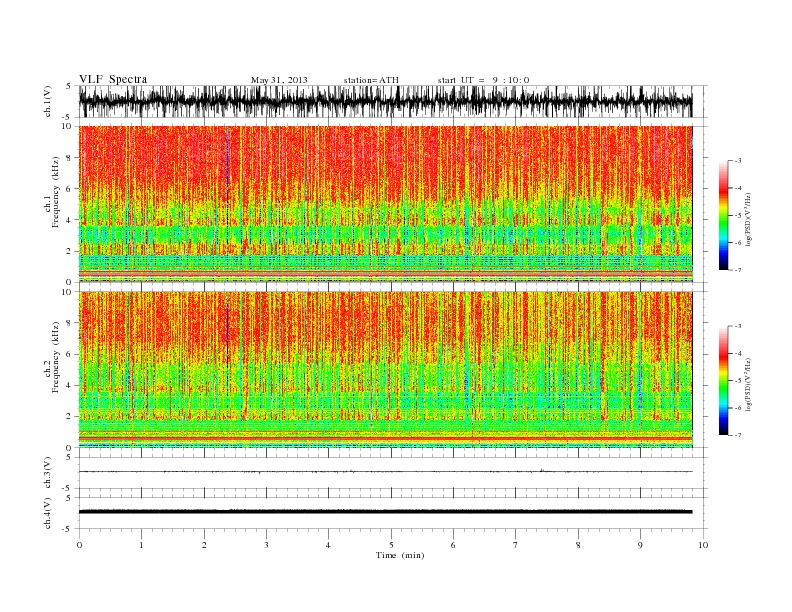
Task: Click the ch.1 colorbar "log(PSD)(V²/Hz)" label
Action: (749, 219)
